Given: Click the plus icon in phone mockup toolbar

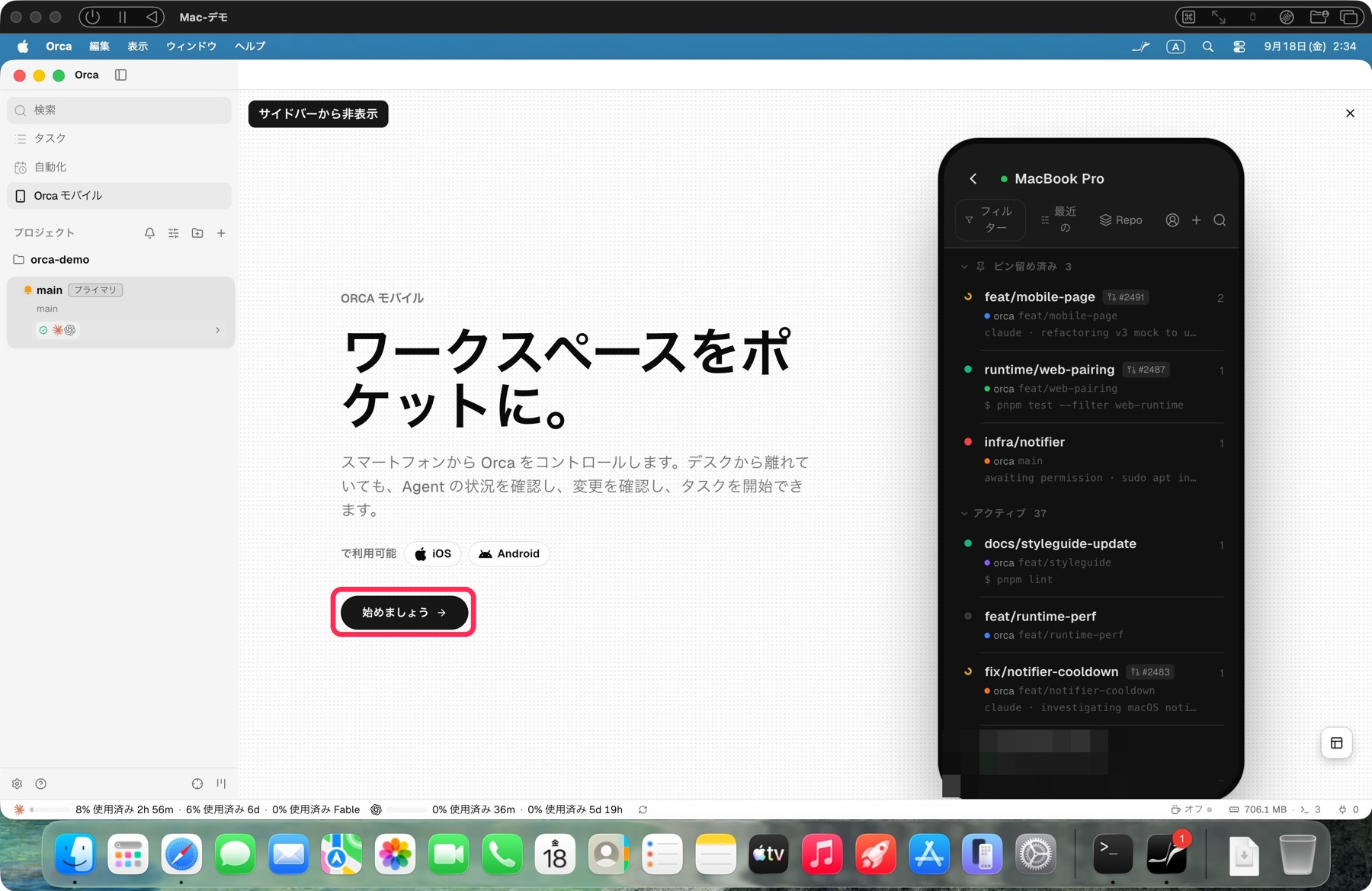Looking at the screenshot, I should pos(1197,220).
